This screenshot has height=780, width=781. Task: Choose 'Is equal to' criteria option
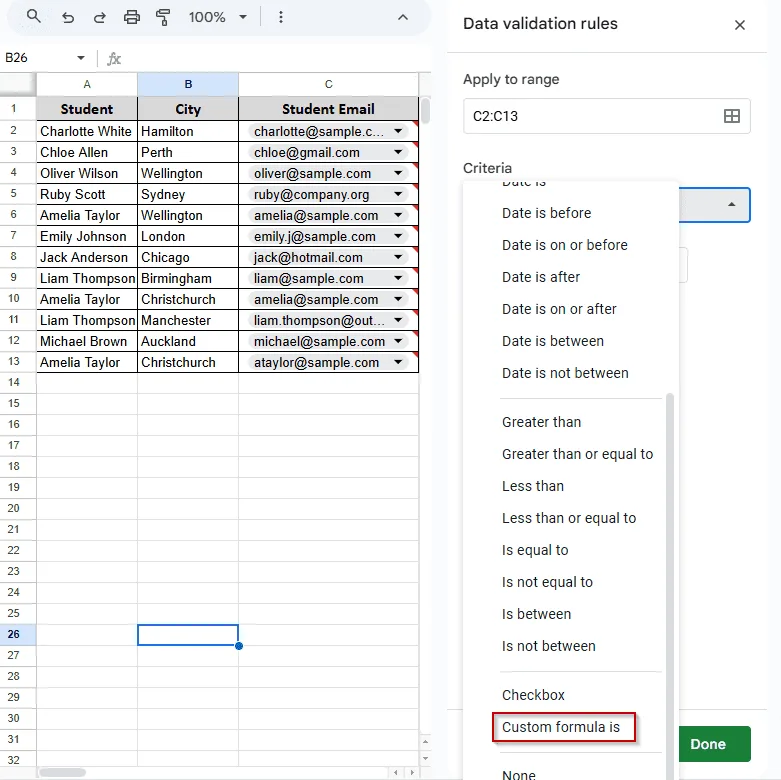pyautogui.click(x=535, y=550)
